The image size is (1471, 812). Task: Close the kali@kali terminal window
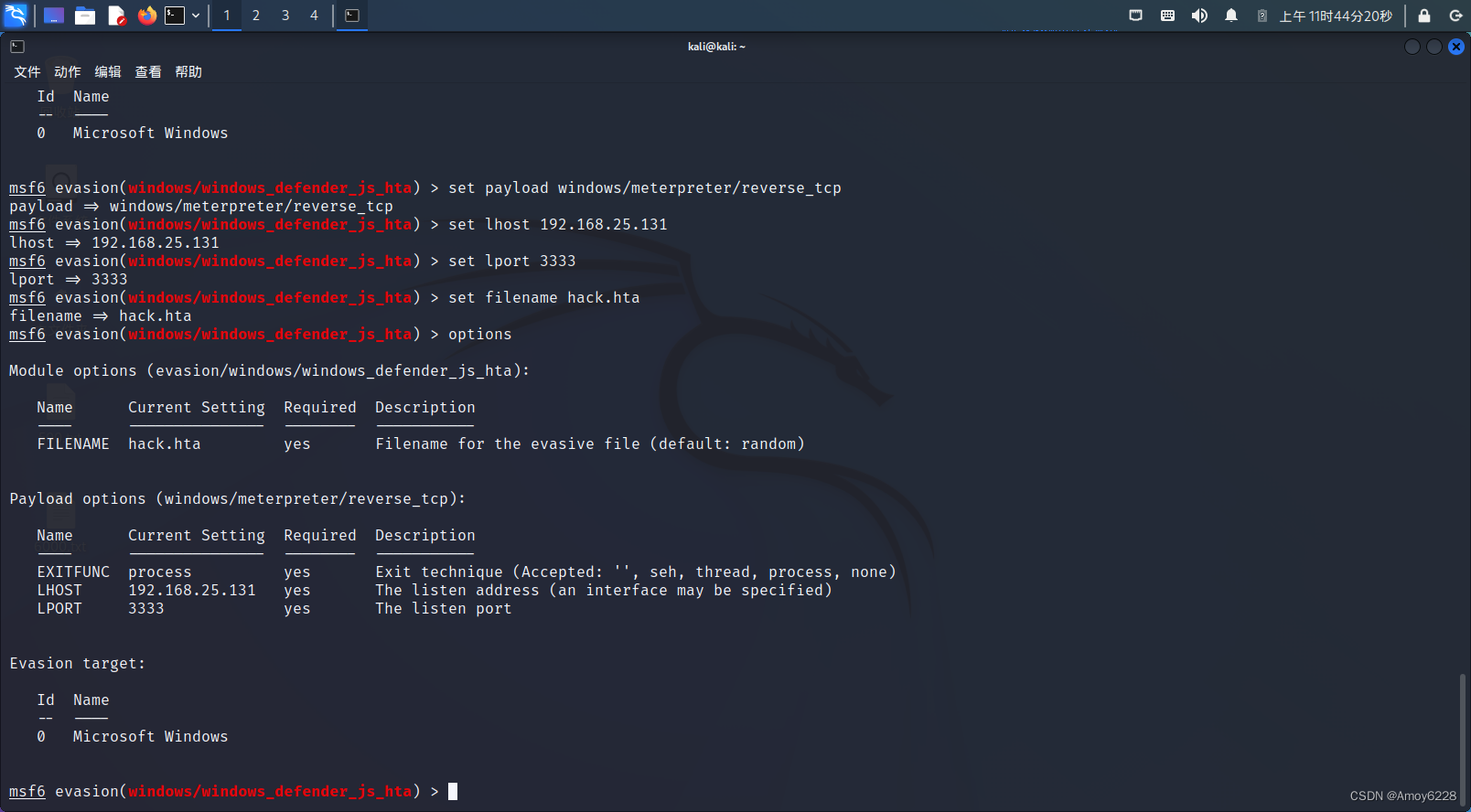[x=1456, y=47]
